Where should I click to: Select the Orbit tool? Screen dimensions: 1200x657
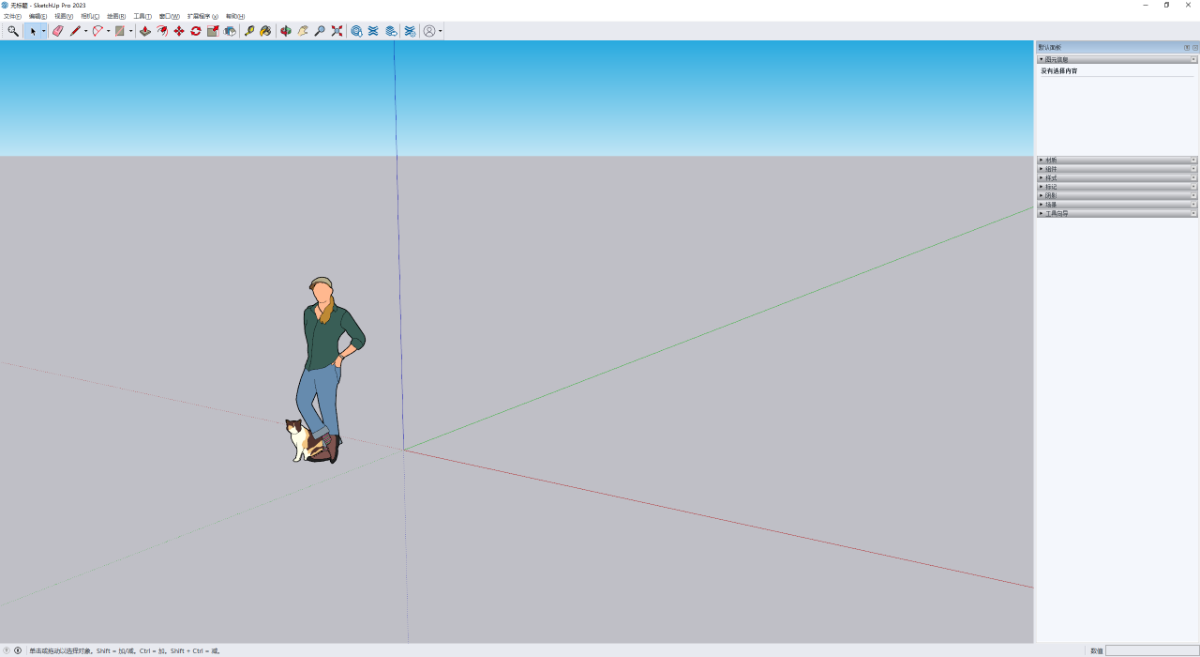(286, 31)
